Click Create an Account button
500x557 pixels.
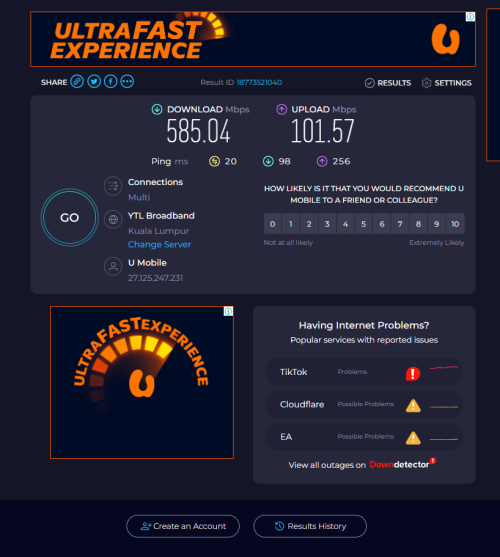point(183,526)
